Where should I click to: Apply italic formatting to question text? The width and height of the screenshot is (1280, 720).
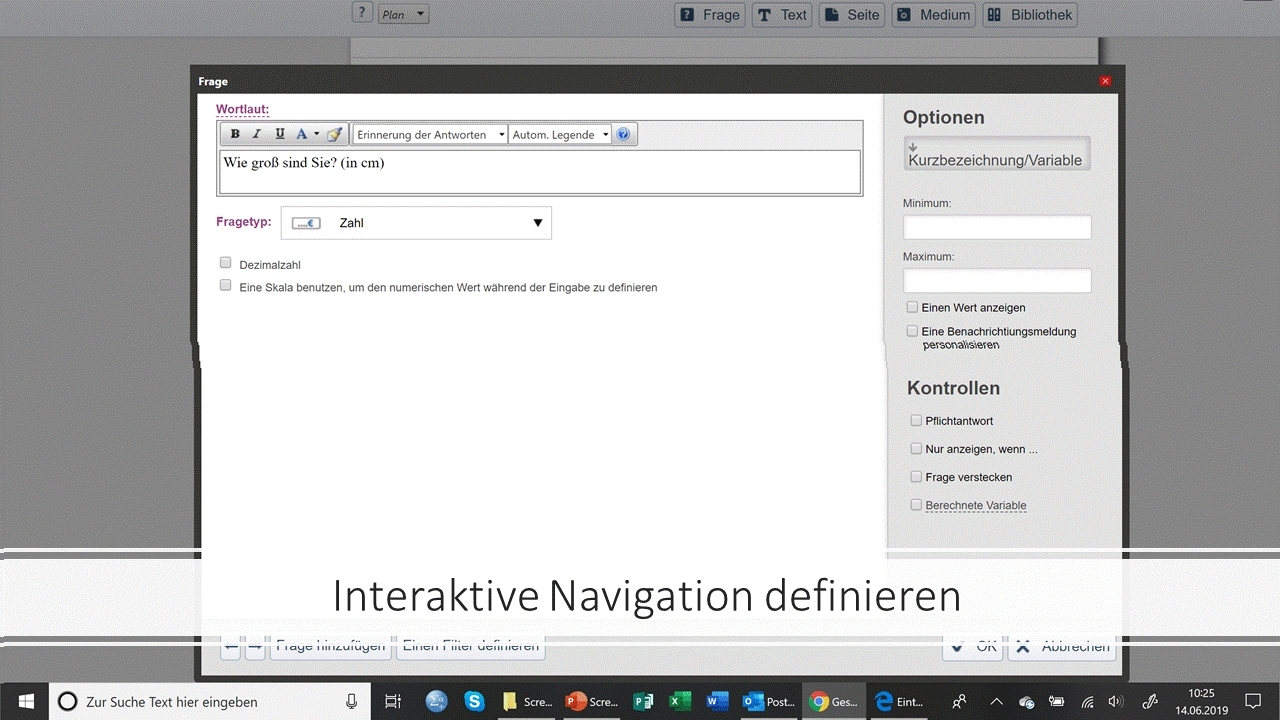pyautogui.click(x=257, y=134)
